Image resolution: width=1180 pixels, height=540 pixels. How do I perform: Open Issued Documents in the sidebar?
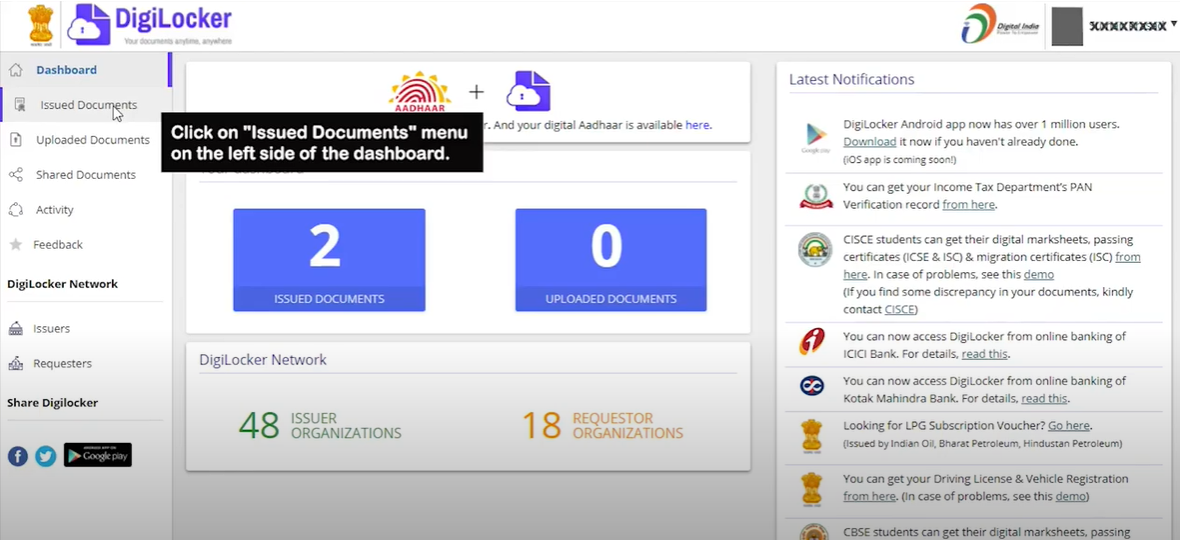point(89,105)
